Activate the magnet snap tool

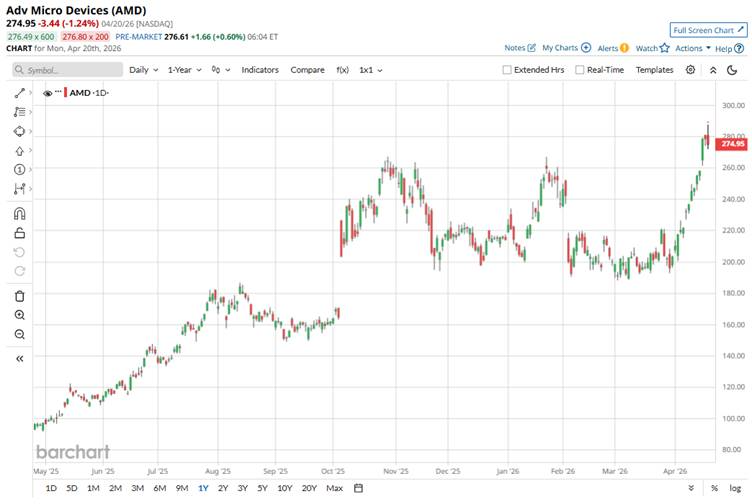(x=19, y=213)
